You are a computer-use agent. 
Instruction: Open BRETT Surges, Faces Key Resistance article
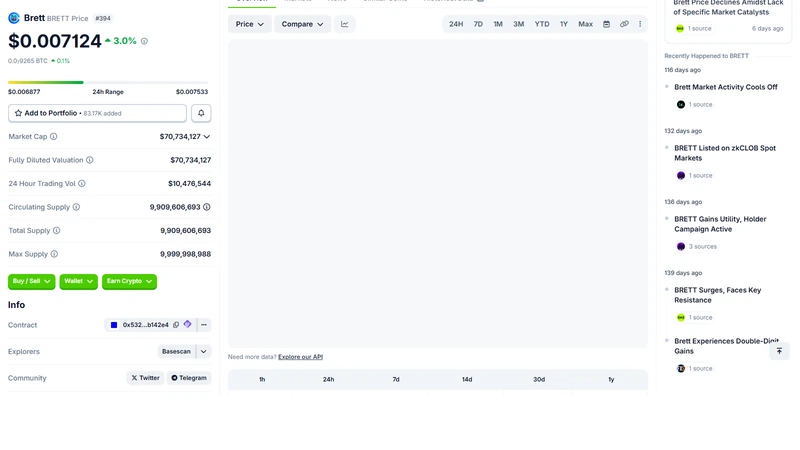(x=717, y=295)
